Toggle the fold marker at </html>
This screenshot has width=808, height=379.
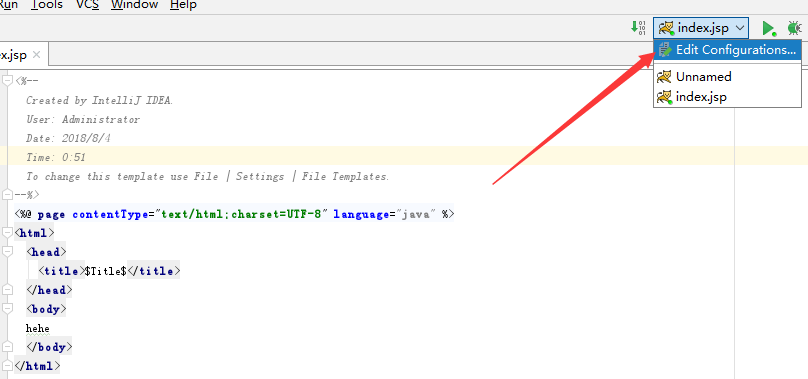coord(7,366)
